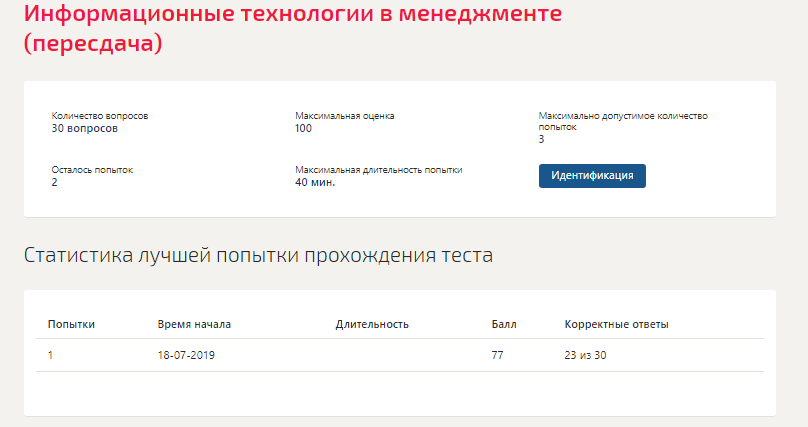808x427 pixels.
Task: Select the page title Информационные технологии в менеджменте
Action: (293, 14)
